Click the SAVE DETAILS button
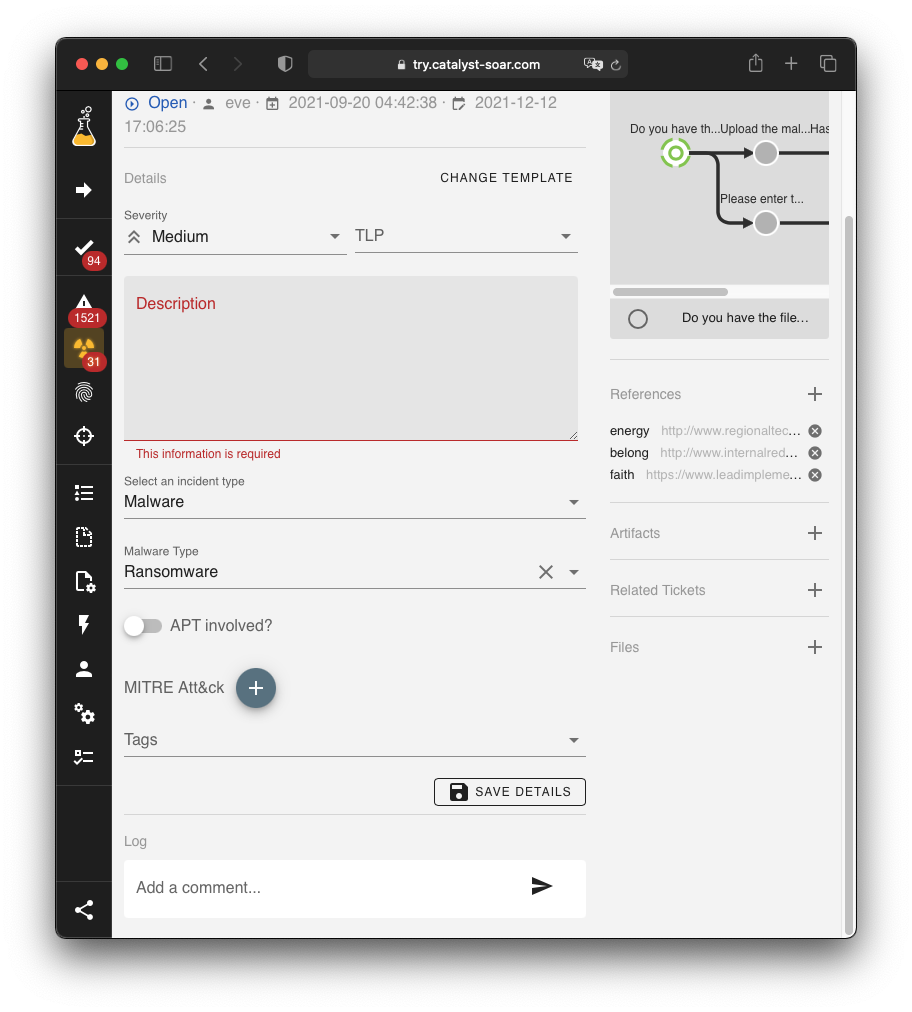The width and height of the screenshot is (912, 1012). point(510,792)
